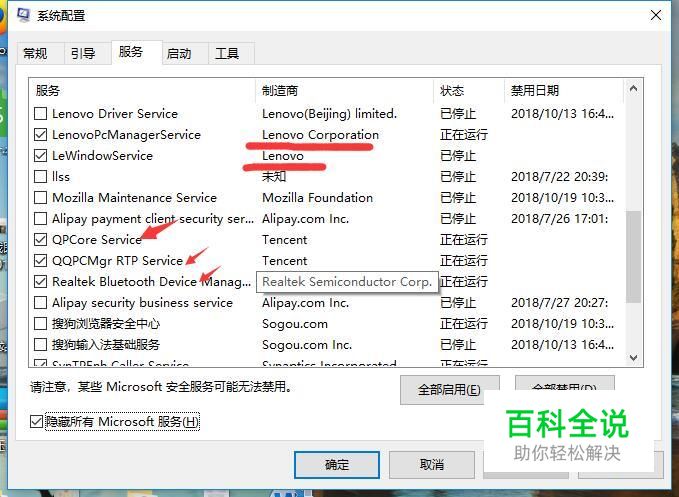
Task: Click date 2018/7/27 20:27 cell
Action: click(559, 303)
